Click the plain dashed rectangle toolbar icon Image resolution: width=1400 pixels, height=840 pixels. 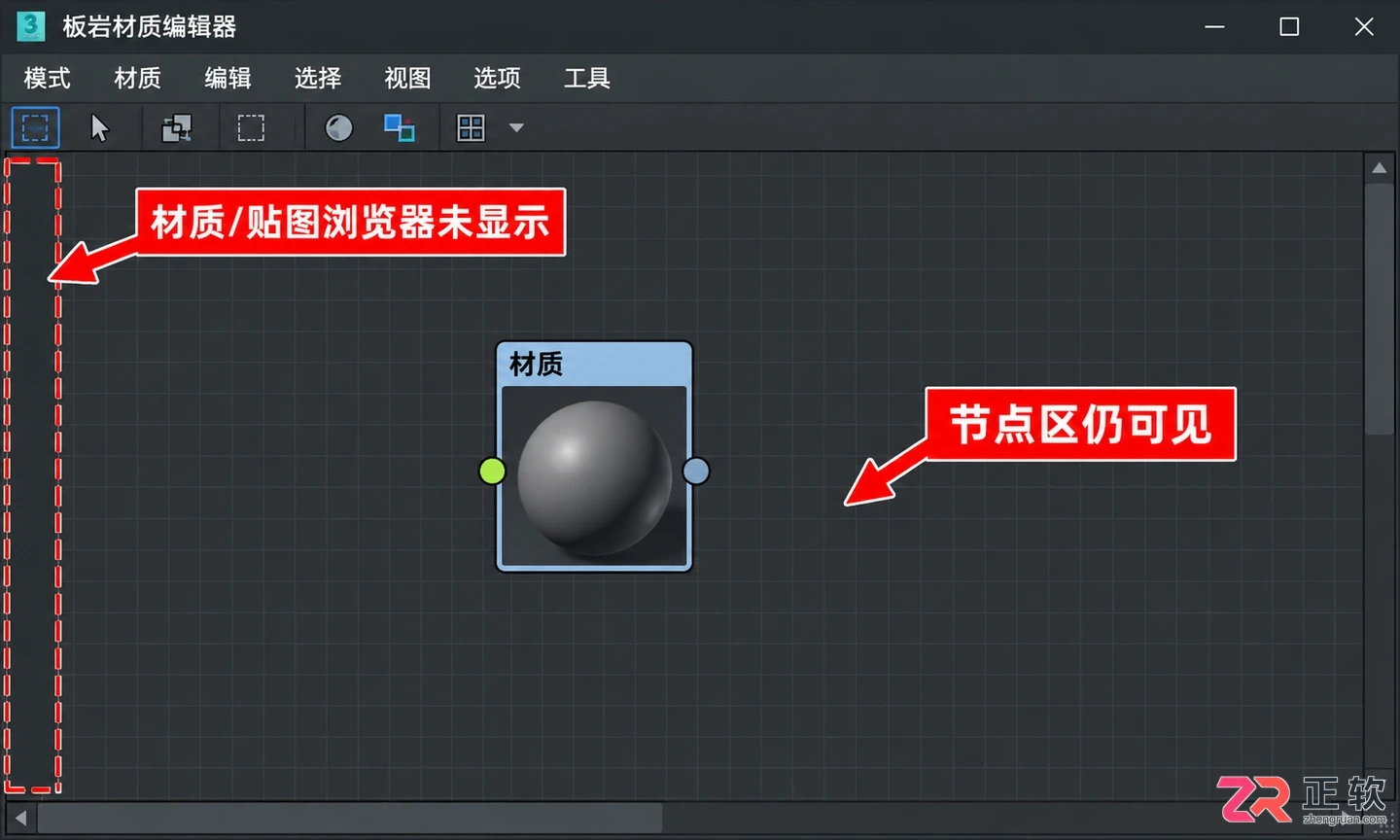click(251, 127)
